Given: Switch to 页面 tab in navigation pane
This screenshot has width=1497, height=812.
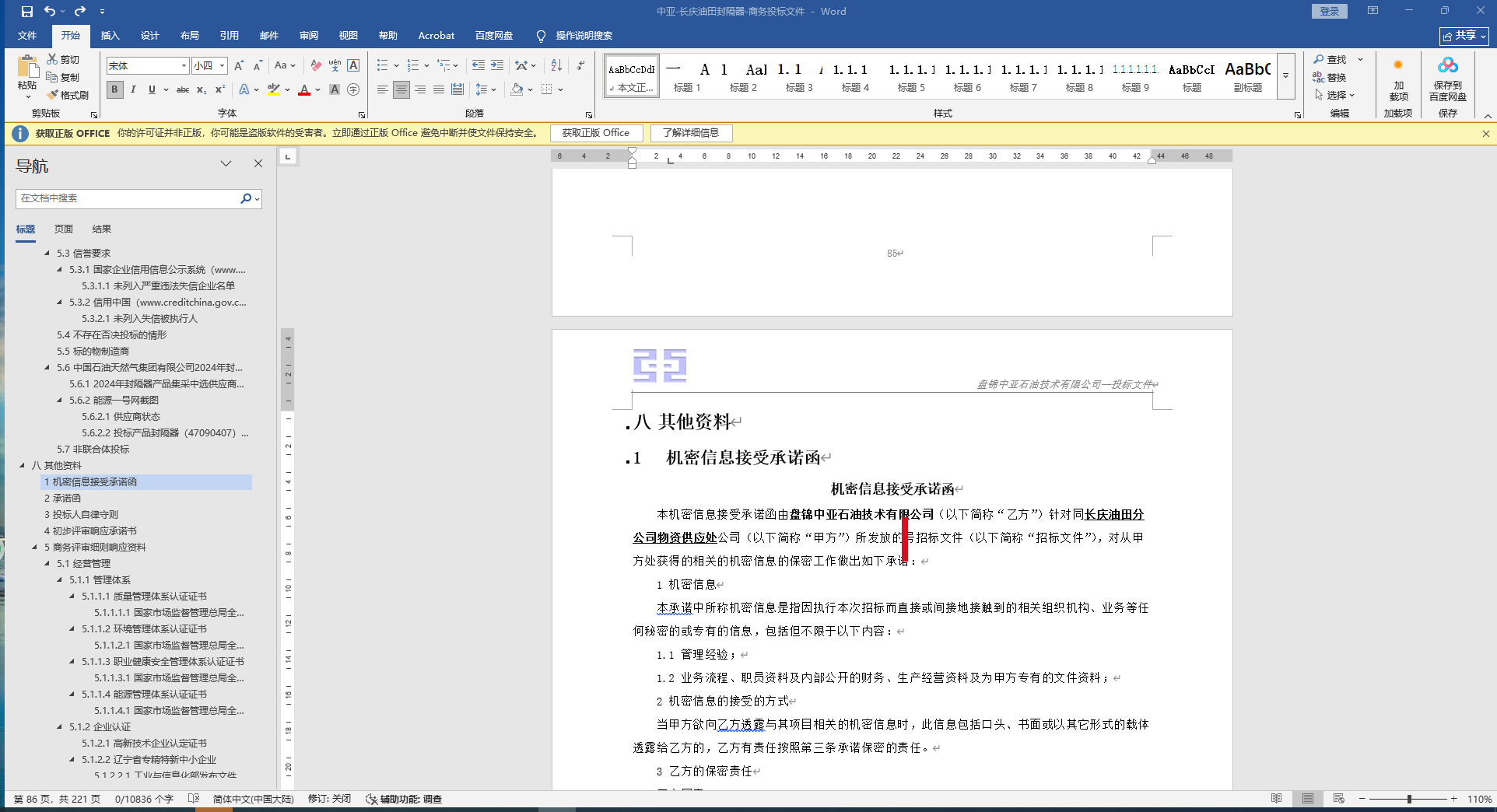Looking at the screenshot, I should coord(64,229).
